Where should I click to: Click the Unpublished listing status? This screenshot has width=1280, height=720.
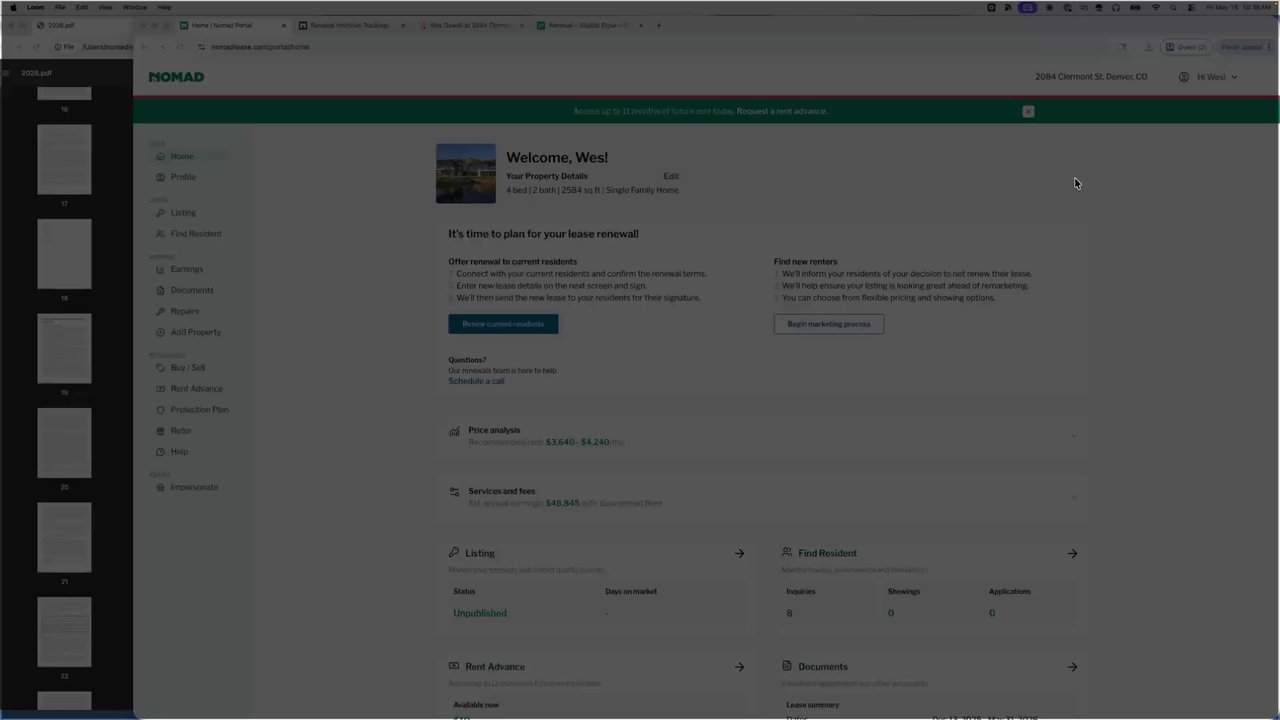(x=480, y=613)
